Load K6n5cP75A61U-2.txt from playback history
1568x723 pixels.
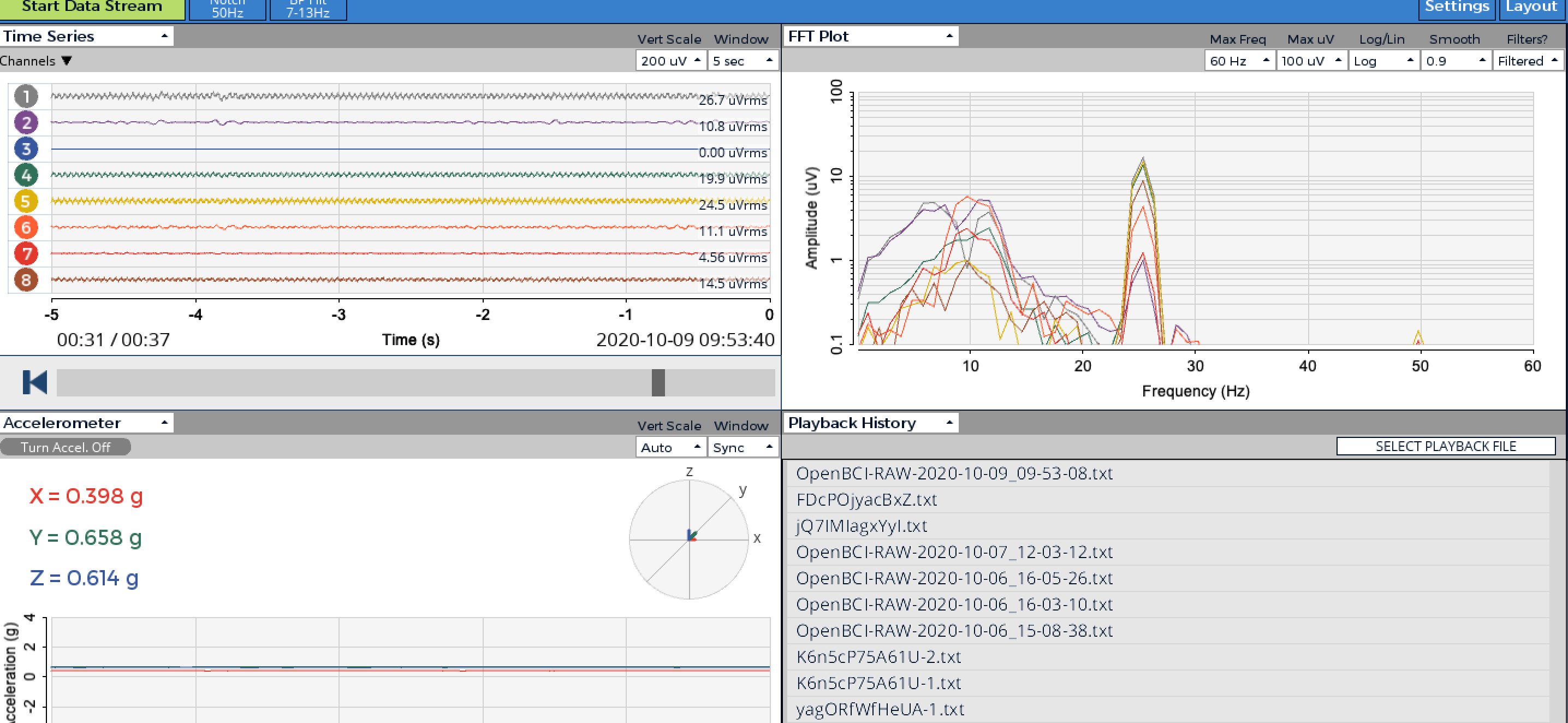pyautogui.click(x=1167, y=657)
